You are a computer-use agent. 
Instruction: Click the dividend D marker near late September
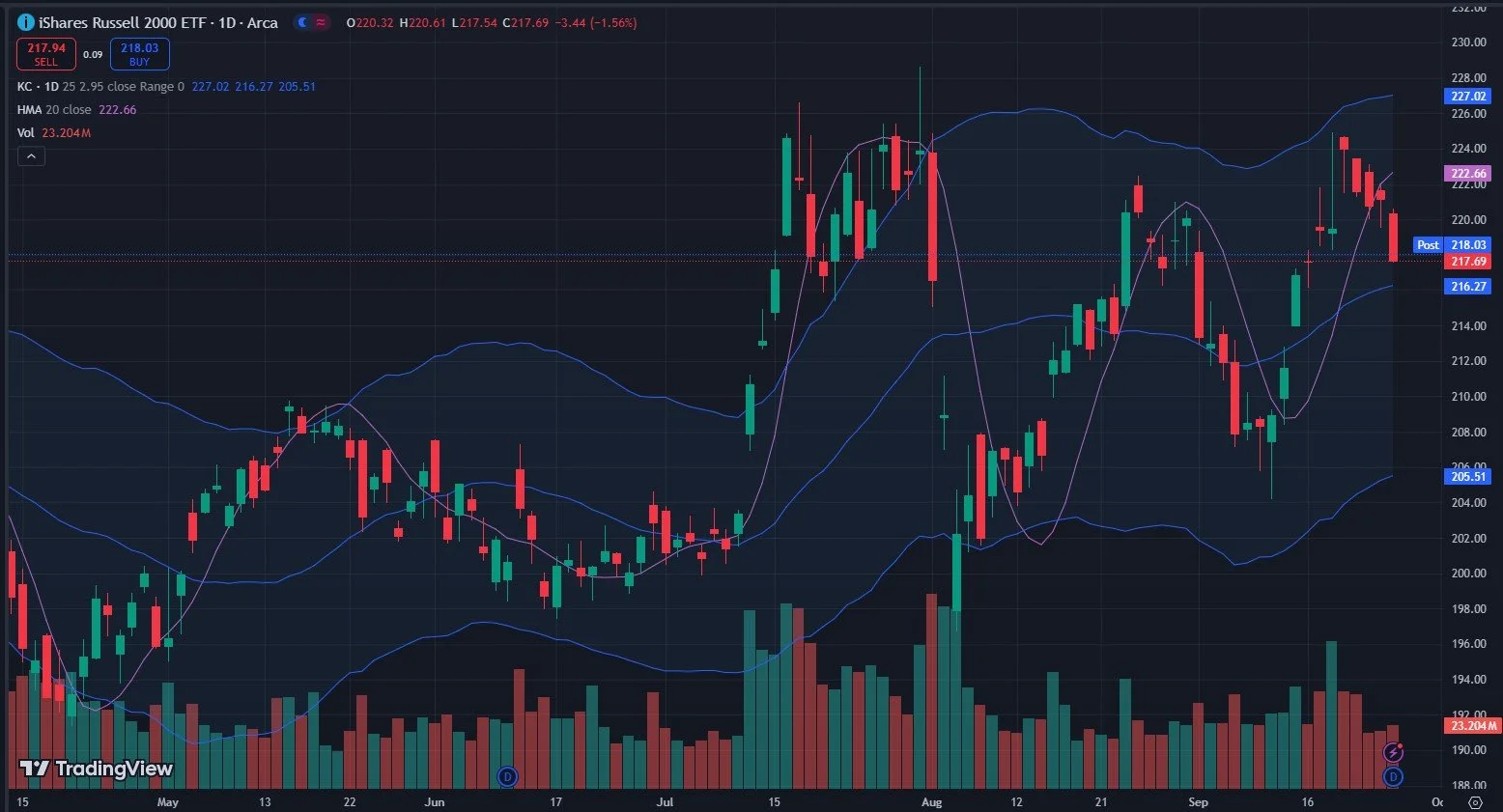[1393, 775]
